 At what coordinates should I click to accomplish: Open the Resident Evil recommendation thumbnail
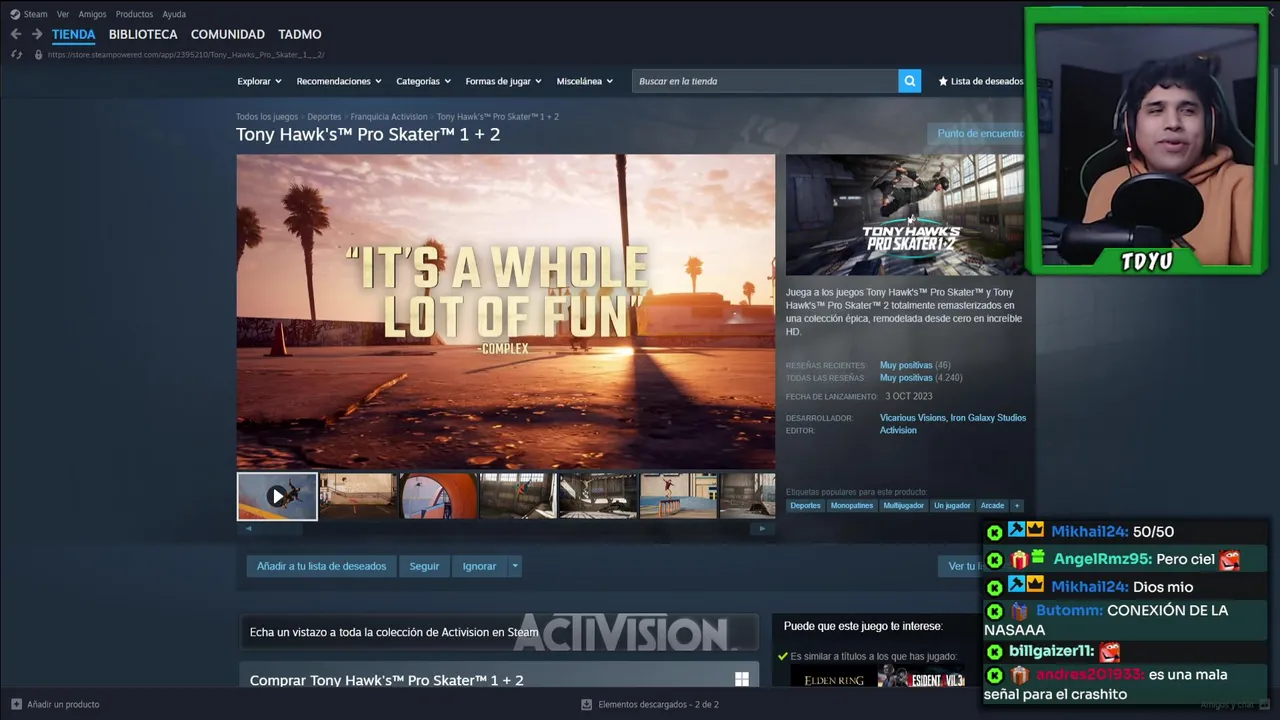(922, 679)
